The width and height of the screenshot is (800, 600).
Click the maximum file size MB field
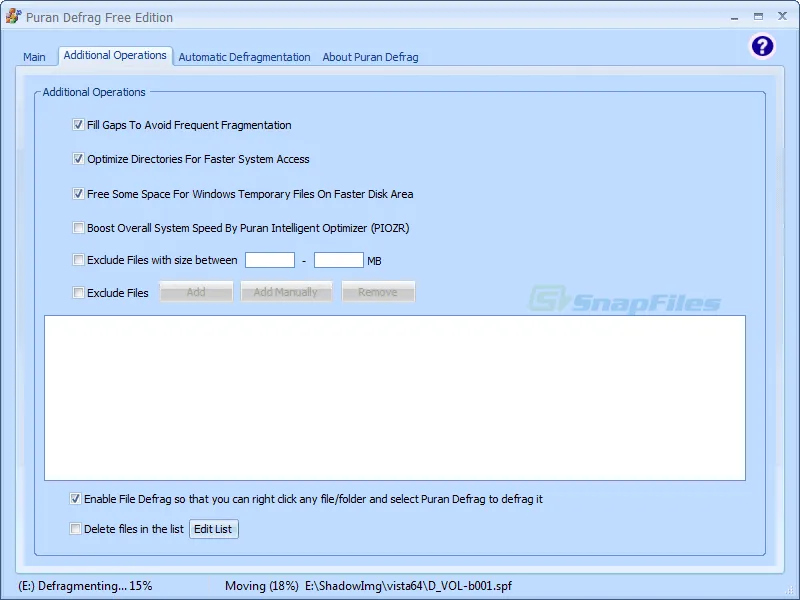[339, 260]
